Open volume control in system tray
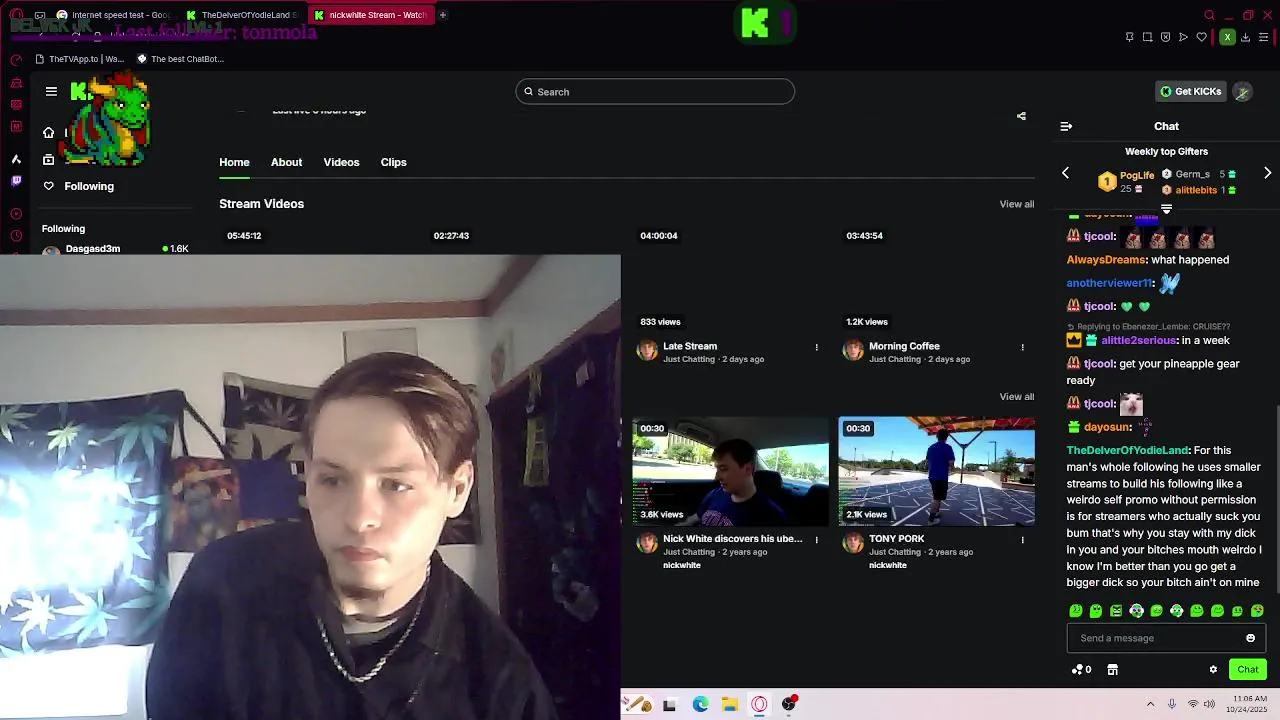 pos(1209,704)
